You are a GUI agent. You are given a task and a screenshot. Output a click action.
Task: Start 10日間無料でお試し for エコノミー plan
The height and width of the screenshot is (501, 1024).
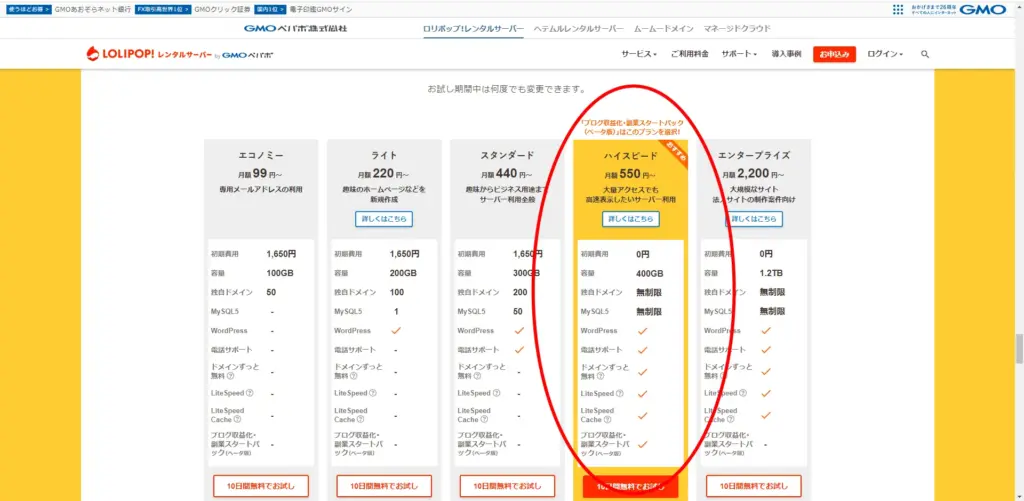click(x=261, y=486)
